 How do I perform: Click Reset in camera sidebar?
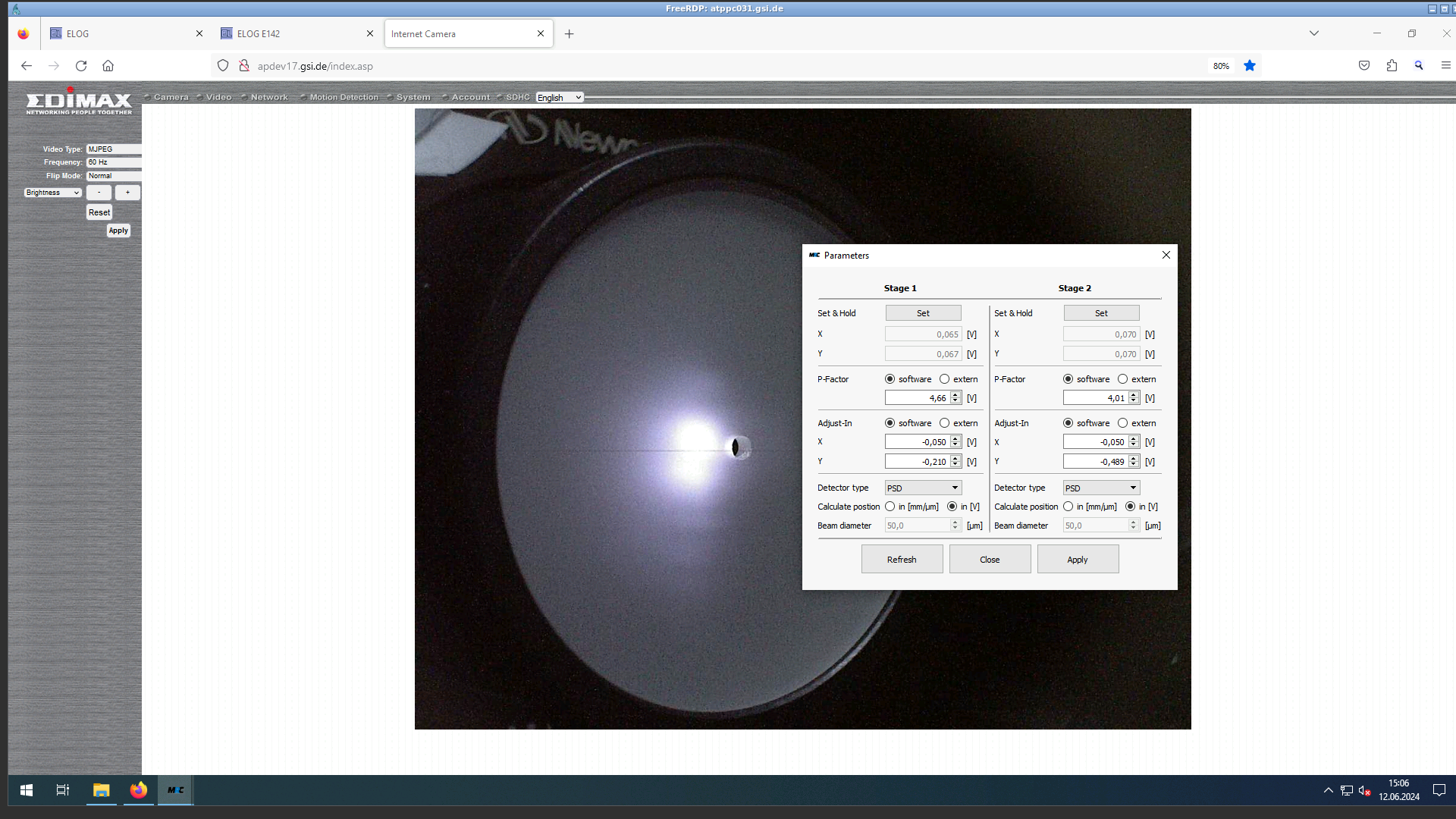coord(99,212)
